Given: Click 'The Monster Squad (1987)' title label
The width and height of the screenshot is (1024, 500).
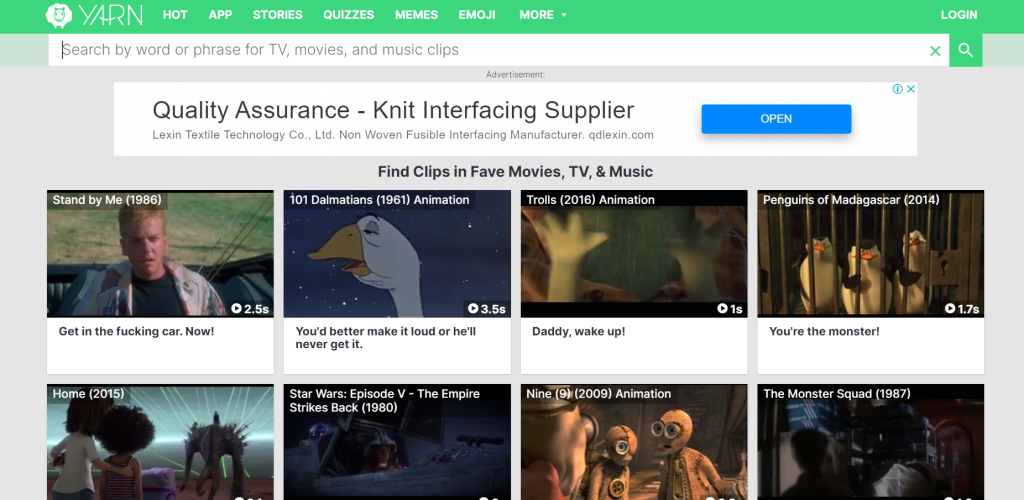Looking at the screenshot, I should 837,394.
